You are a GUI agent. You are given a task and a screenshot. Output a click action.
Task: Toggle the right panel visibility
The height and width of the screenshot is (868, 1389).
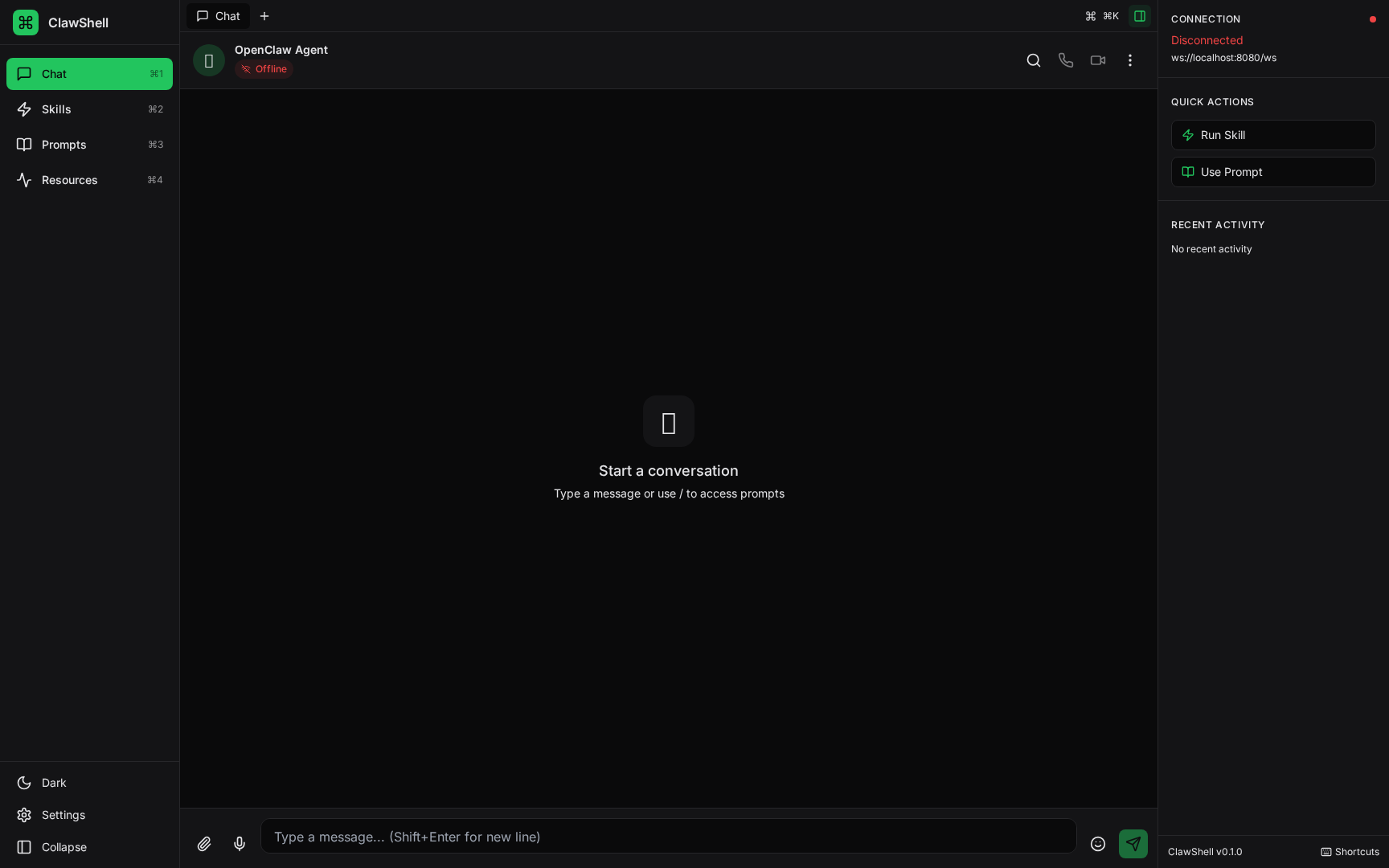click(x=1139, y=16)
